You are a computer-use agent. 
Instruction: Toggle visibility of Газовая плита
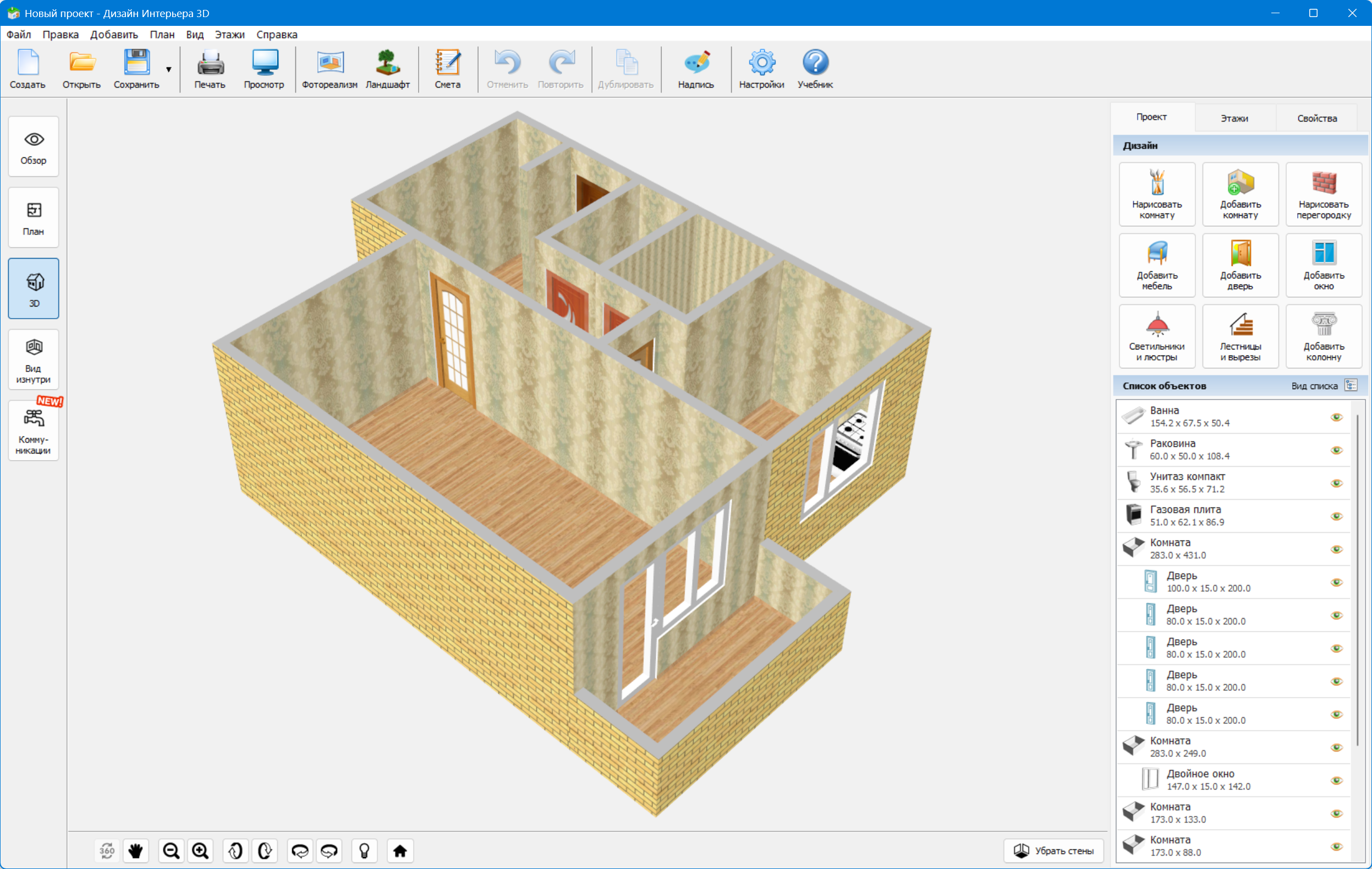[x=1336, y=516]
